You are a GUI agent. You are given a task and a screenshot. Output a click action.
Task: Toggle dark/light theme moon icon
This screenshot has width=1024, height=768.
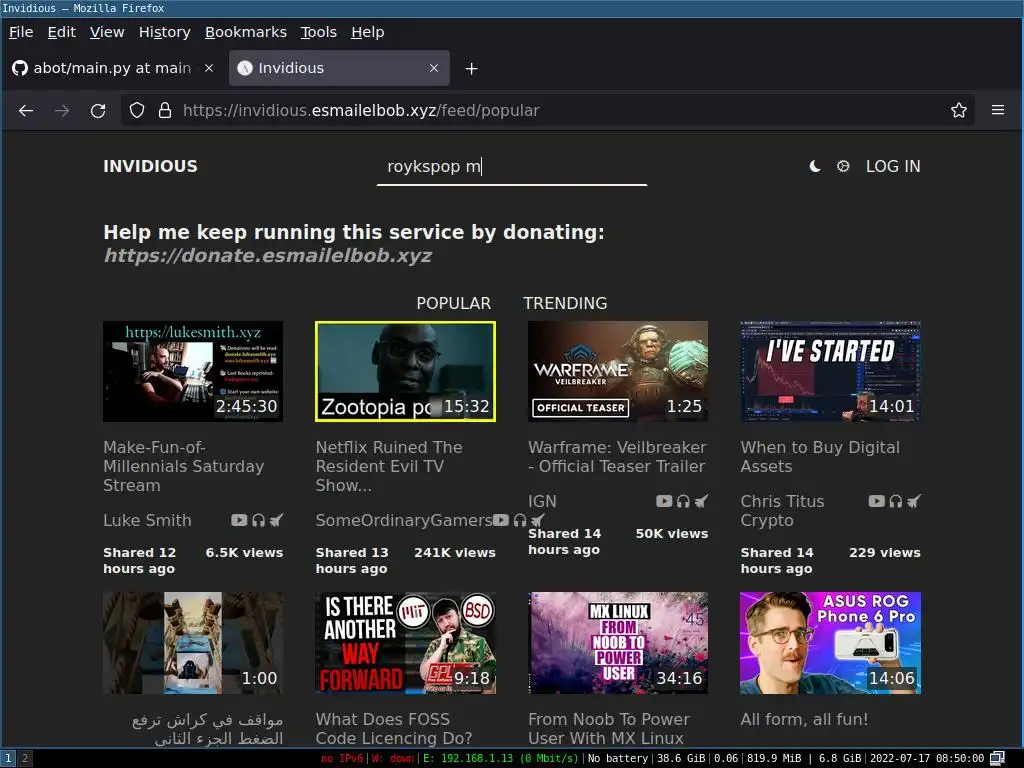pyautogui.click(x=814, y=167)
